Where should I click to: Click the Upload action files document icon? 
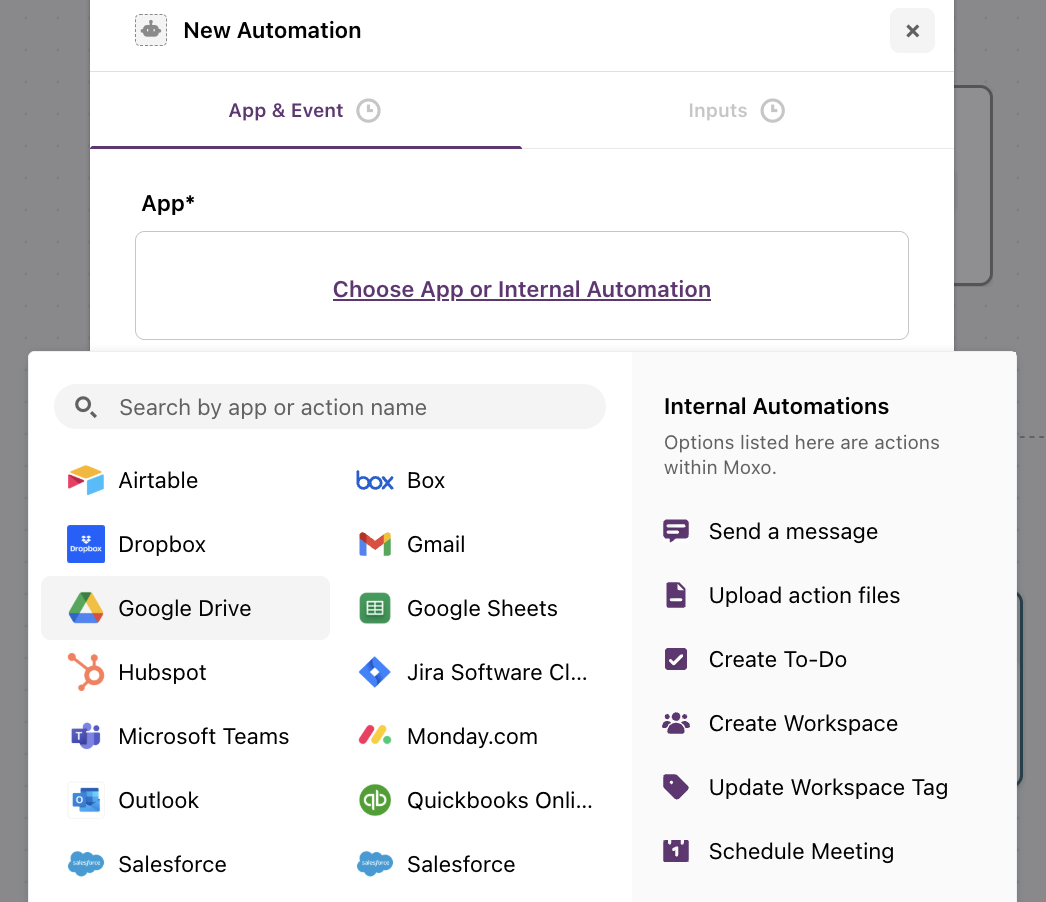[x=676, y=594]
